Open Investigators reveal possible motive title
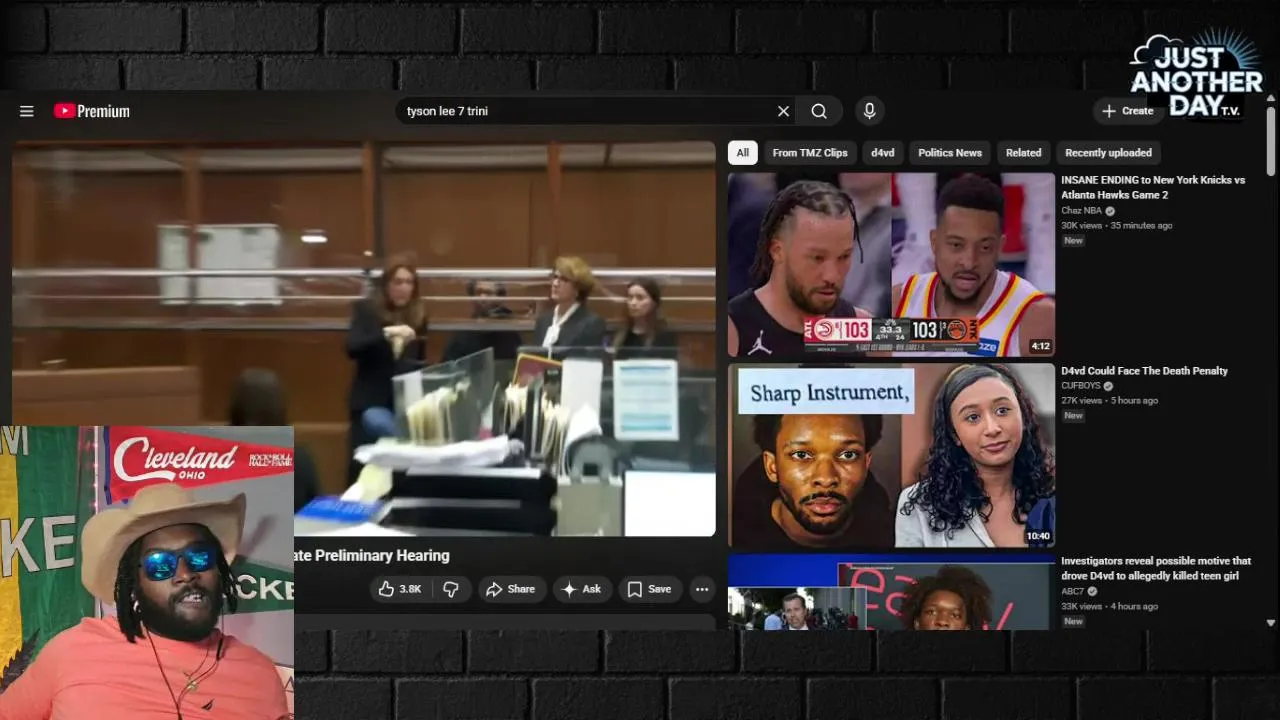Screen dimensions: 1280x720 1156,568
